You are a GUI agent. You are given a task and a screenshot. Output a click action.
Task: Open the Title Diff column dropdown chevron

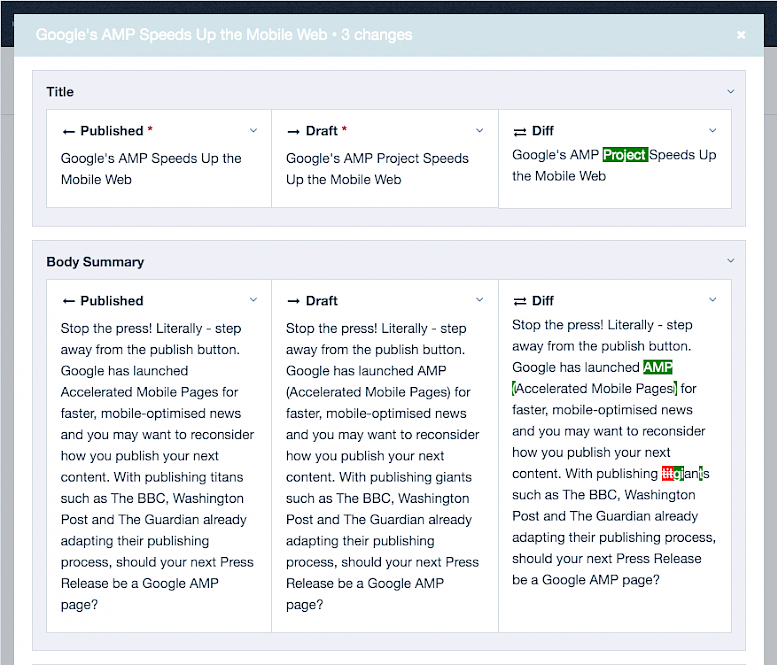pyautogui.click(x=712, y=131)
